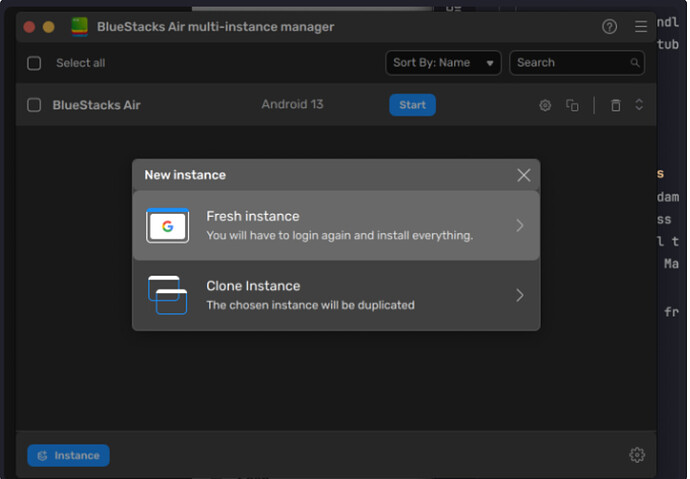Delete the BlueStacks Air instance with trash icon
The width and height of the screenshot is (690, 479).
click(x=616, y=105)
